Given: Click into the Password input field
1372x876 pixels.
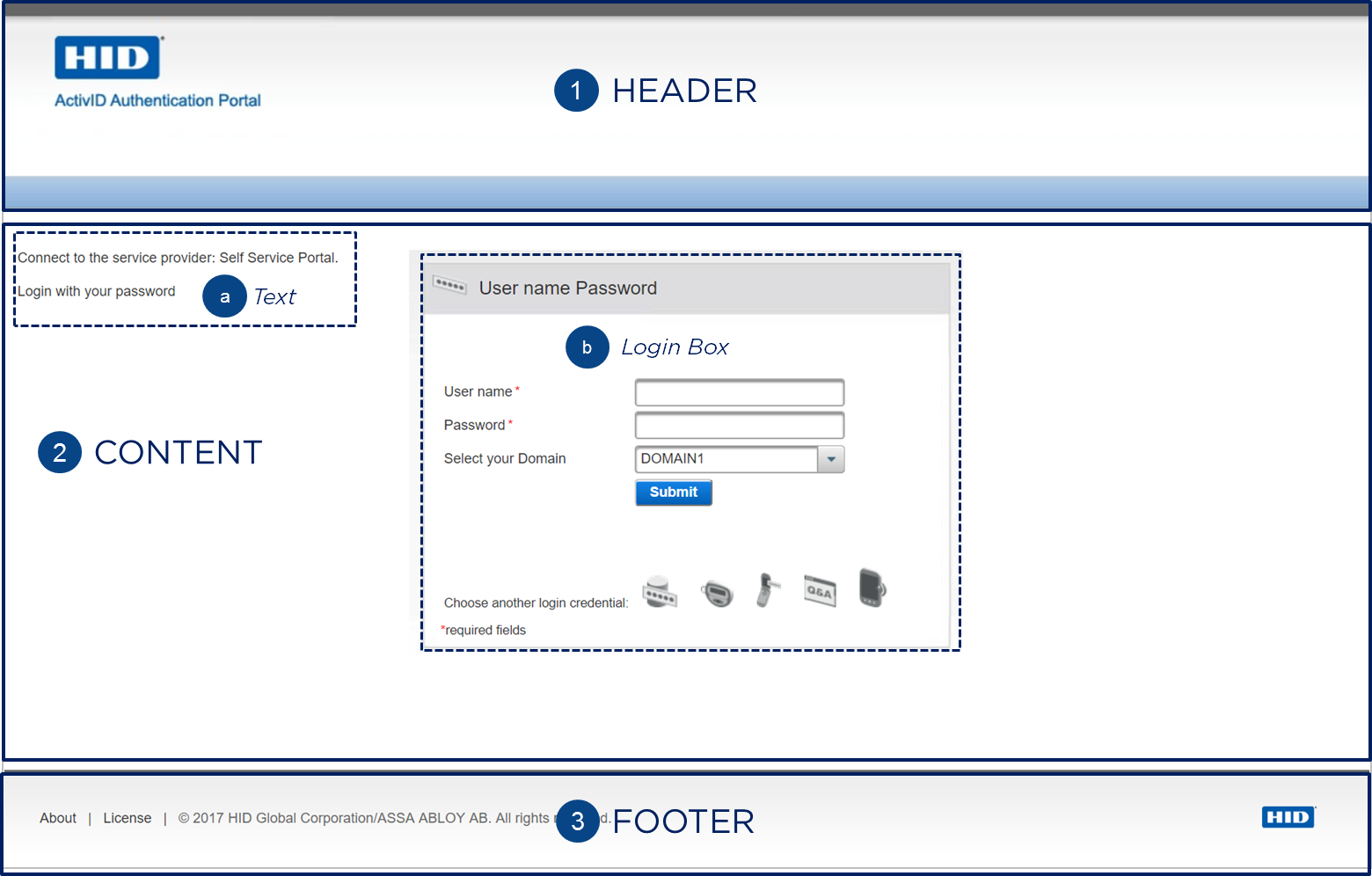Looking at the screenshot, I should (739, 426).
